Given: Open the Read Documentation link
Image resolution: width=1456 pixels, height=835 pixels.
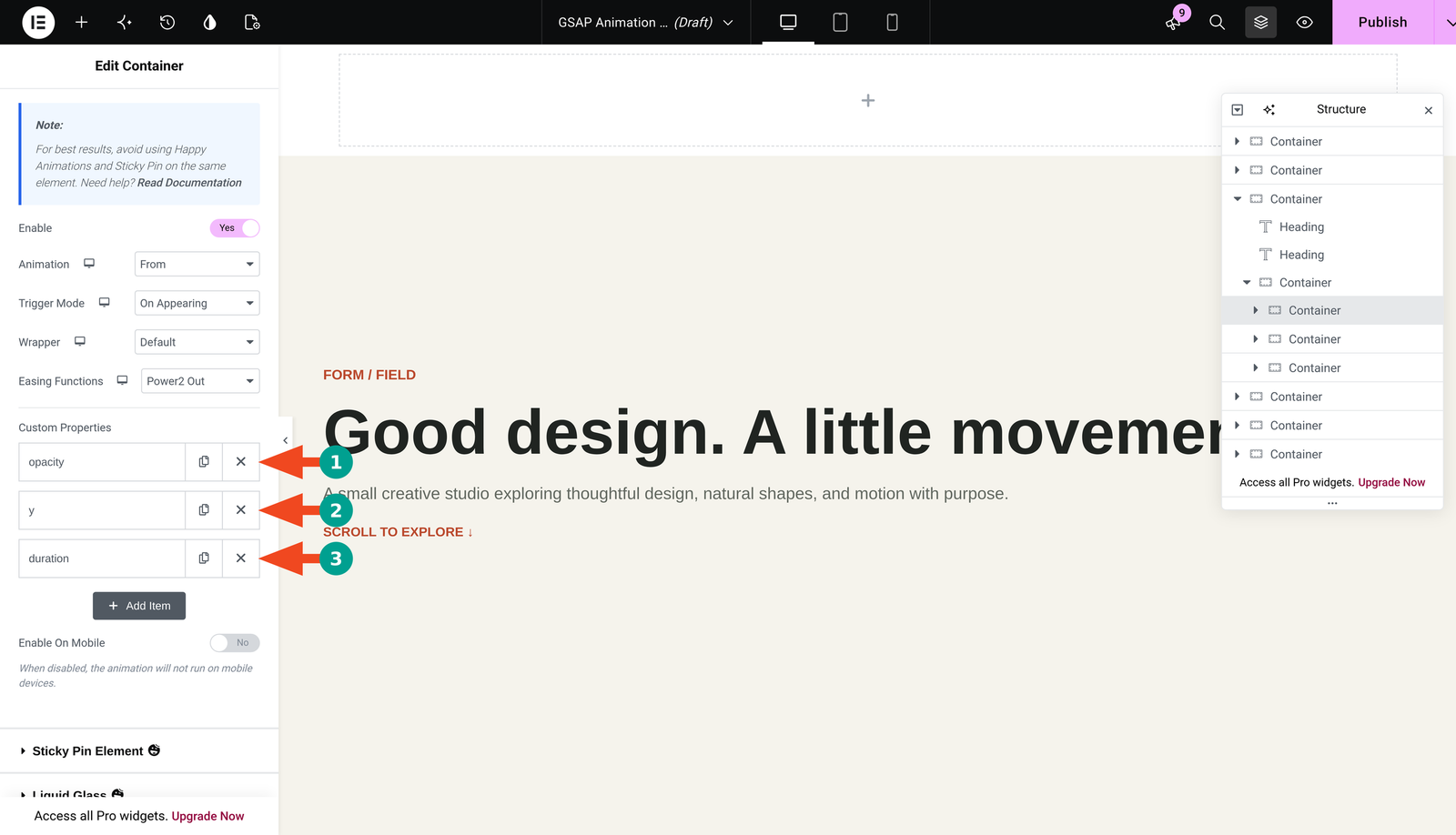Looking at the screenshot, I should point(189,183).
